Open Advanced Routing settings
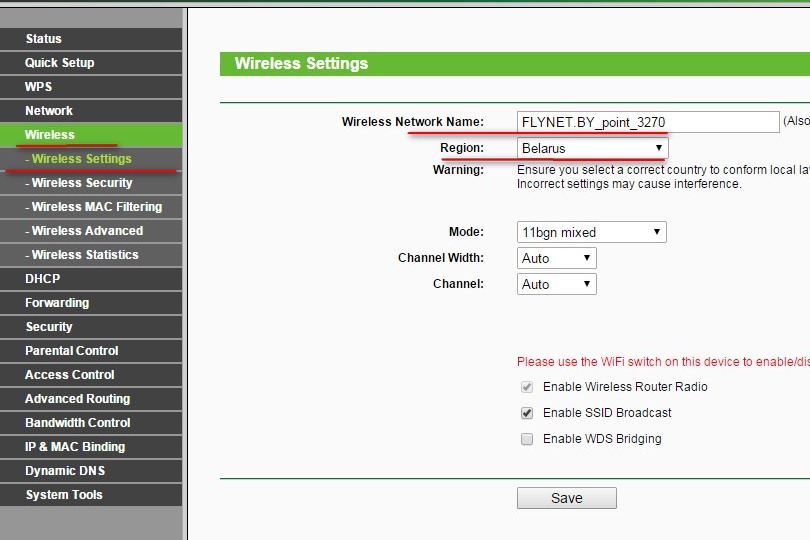 (x=90, y=399)
